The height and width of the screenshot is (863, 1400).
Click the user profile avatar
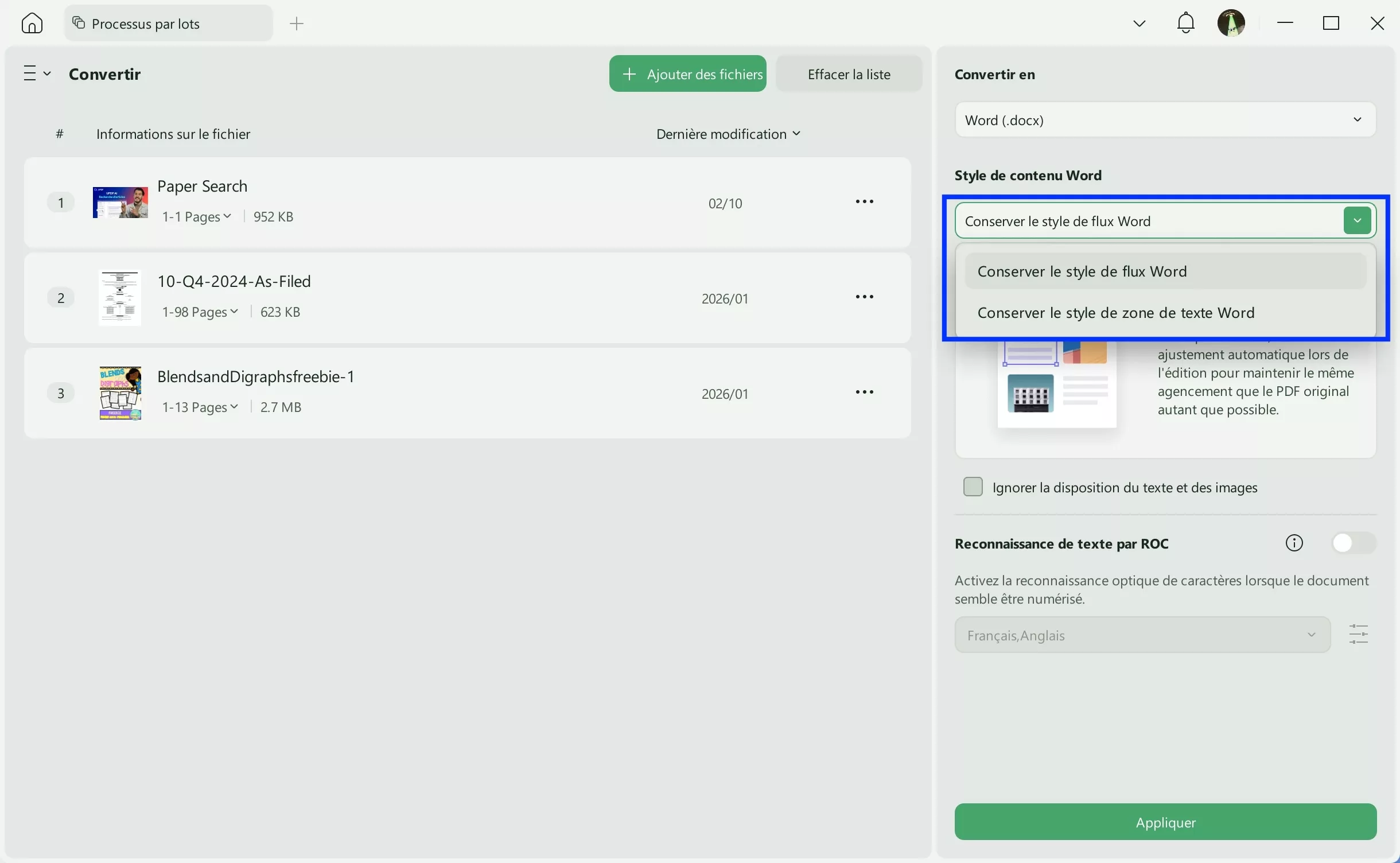[x=1232, y=22]
